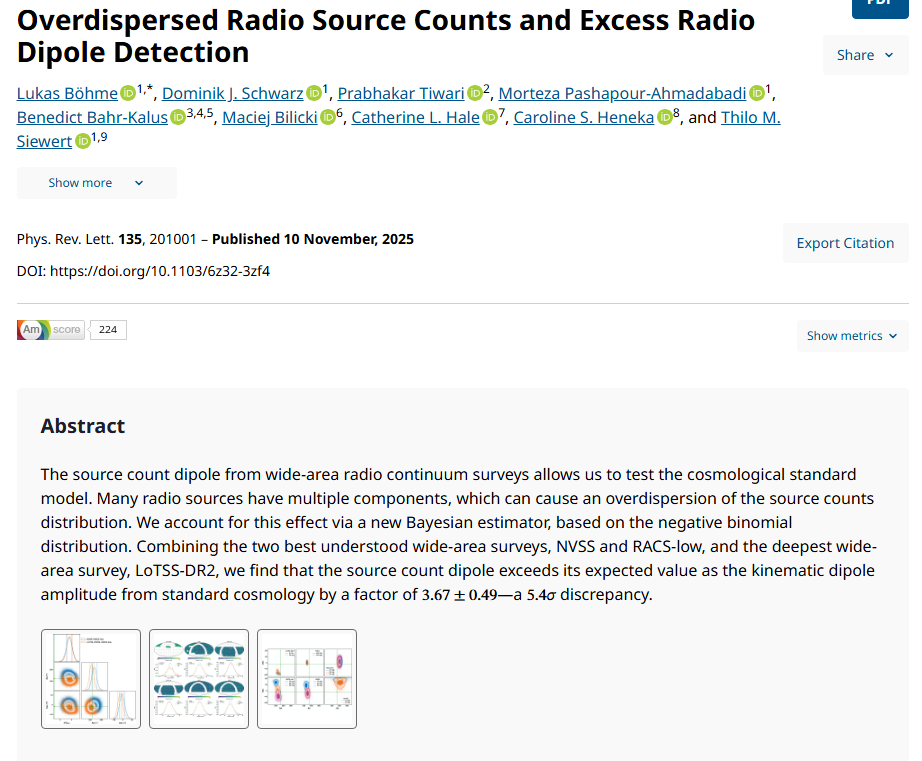Download the article PDF
The image size is (922, 761).
[x=880, y=5]
